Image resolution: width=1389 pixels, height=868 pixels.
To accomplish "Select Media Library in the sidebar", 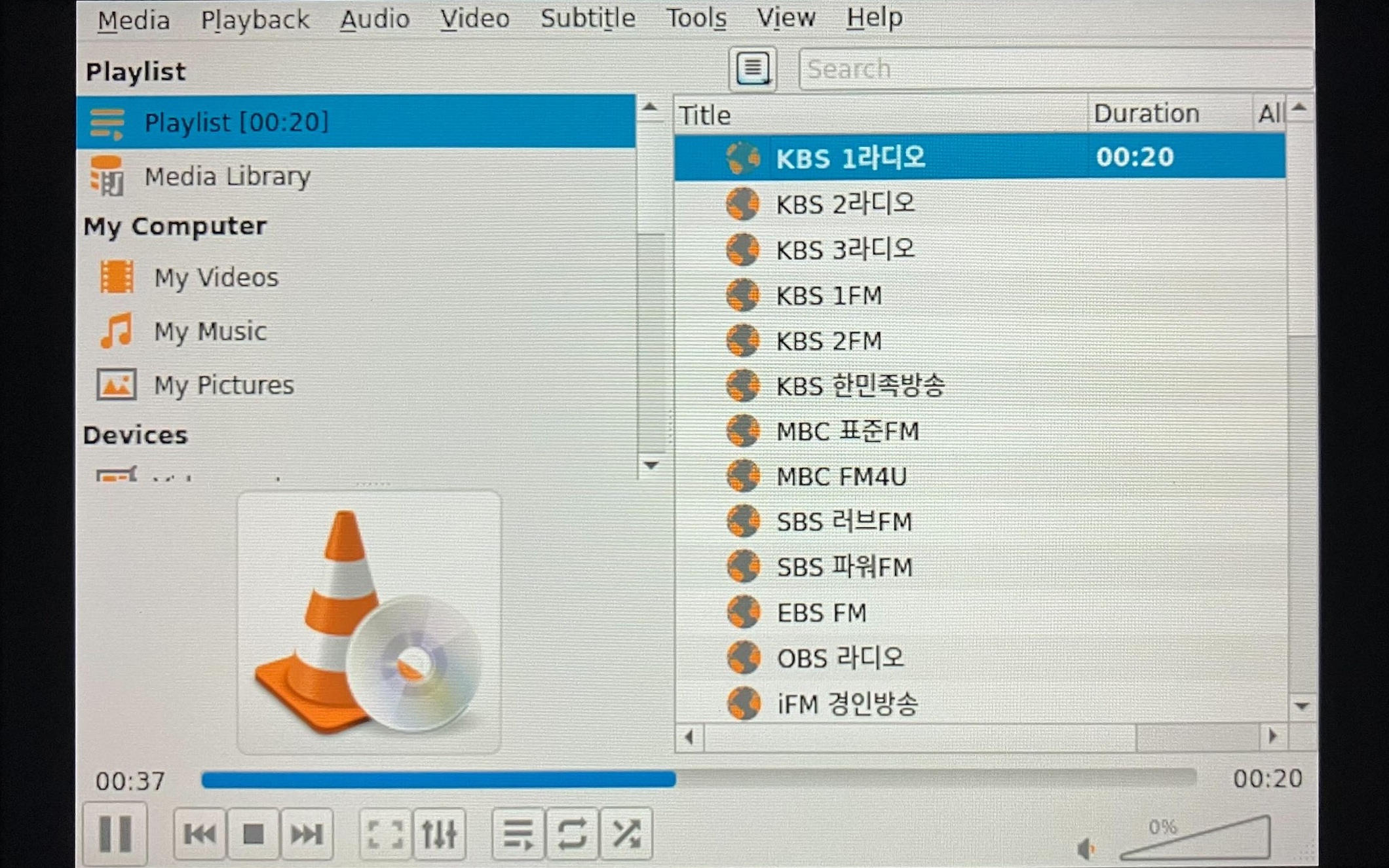I will [227, 176].
